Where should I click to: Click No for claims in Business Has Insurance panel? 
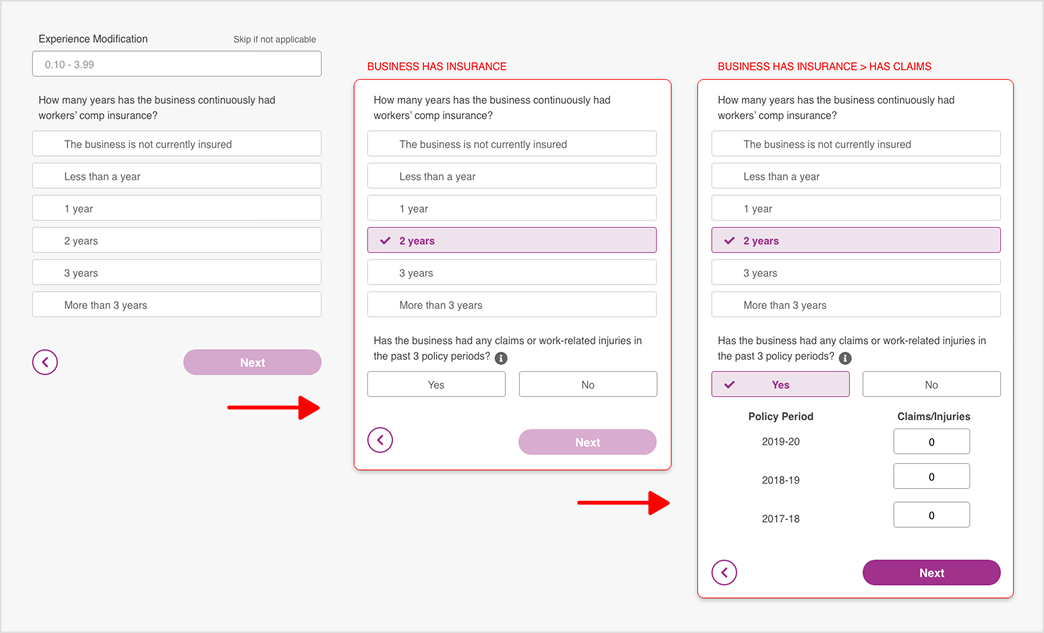coord(588,384)
